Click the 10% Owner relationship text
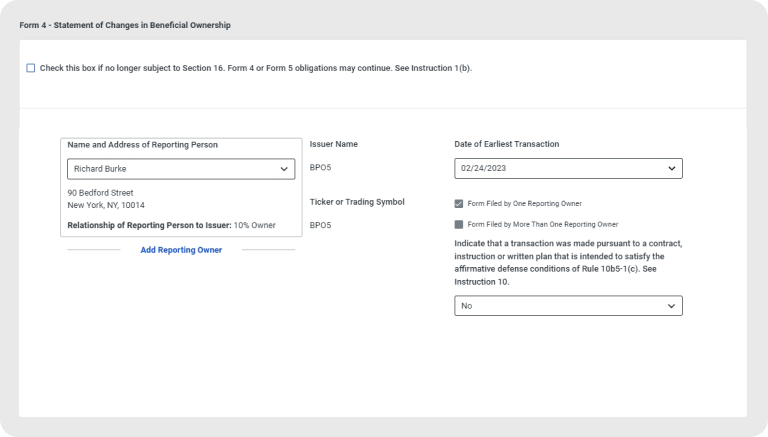768x437 pixels. pyautogui.click(x=255, y=225)
